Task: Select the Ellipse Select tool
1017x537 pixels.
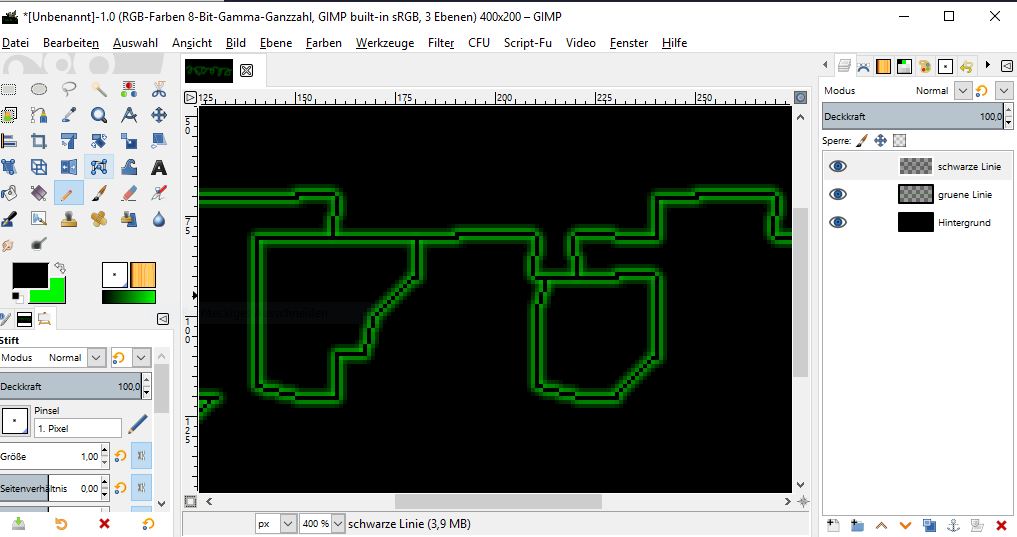Action: pos(39,90)
